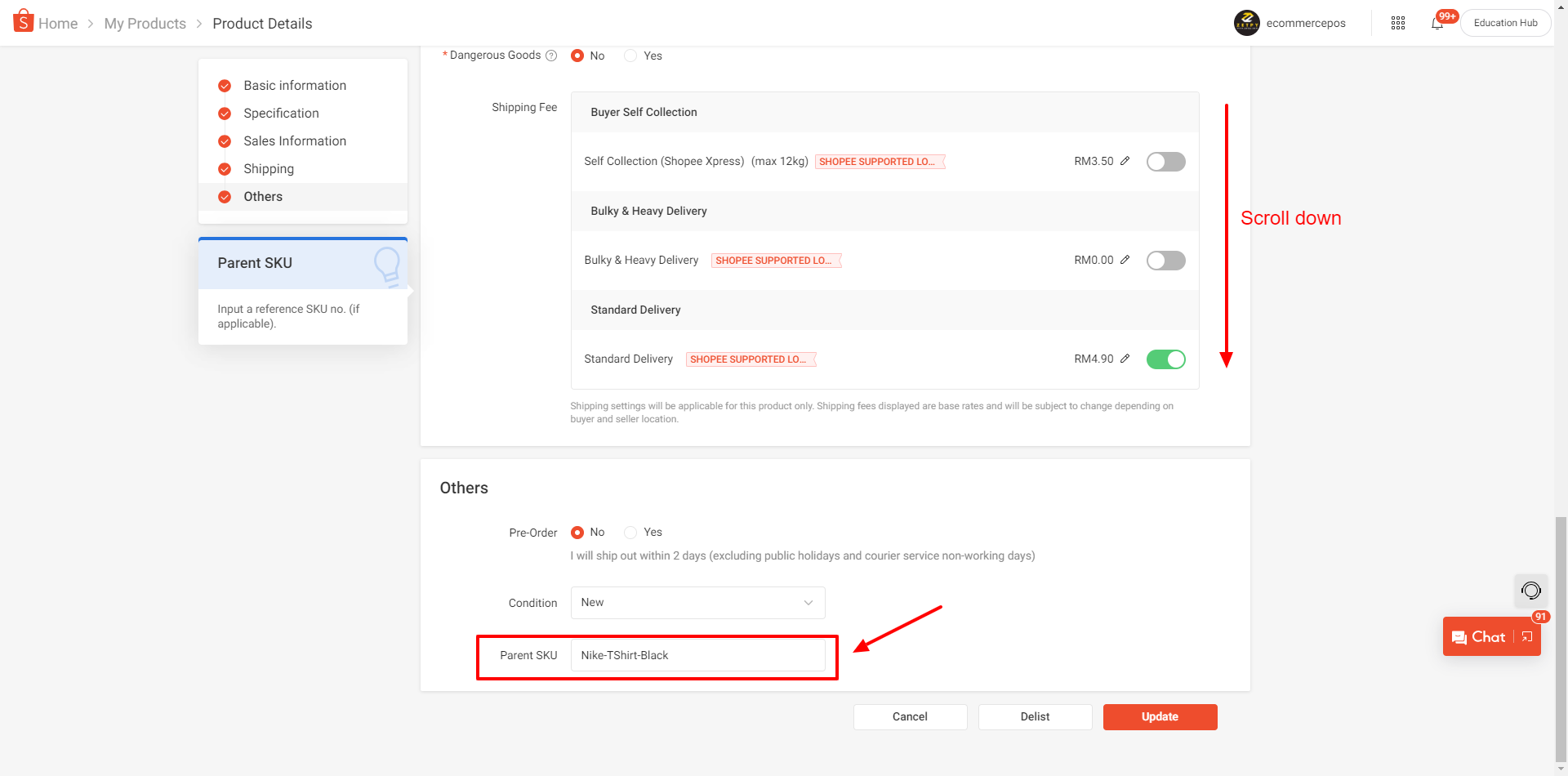The height and width of the screenshot is (776, 1568).
Task: Open the customer support headset icon
Action: [1530, 591]
